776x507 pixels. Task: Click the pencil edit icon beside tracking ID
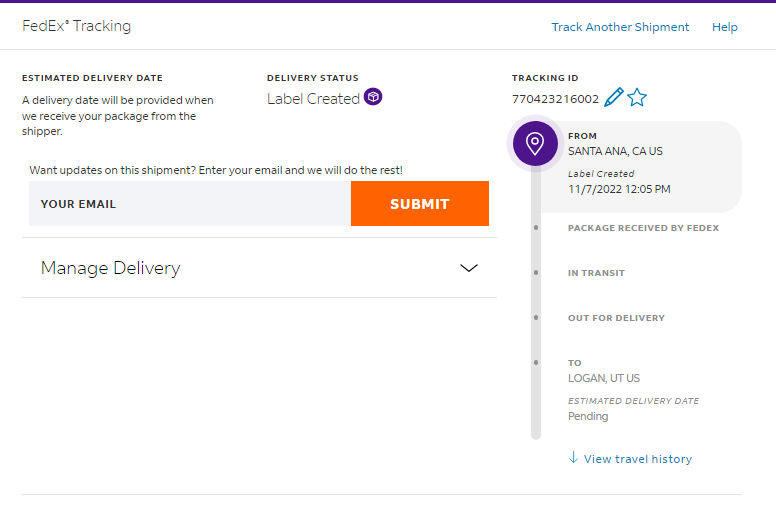tap(613, 97)
